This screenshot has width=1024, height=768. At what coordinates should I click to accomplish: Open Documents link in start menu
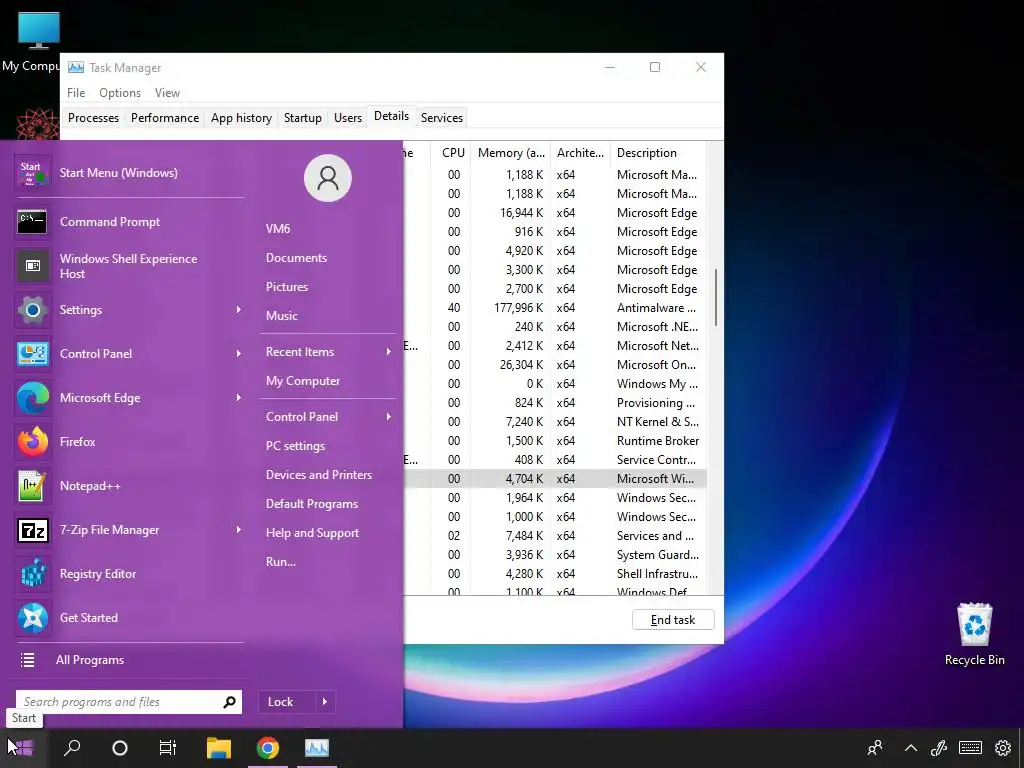pyautogui.click(x=296, y=258)
